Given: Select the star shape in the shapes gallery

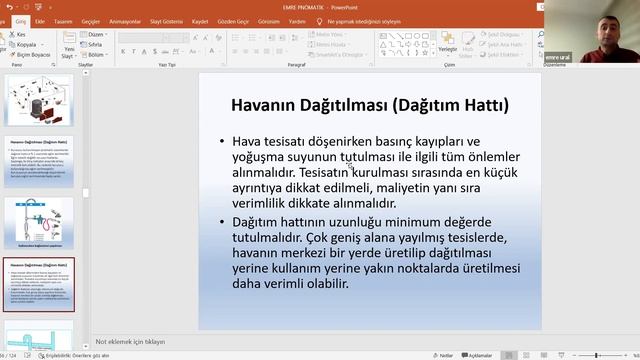Looking at the screenshot, I should (x=425, y=53).
